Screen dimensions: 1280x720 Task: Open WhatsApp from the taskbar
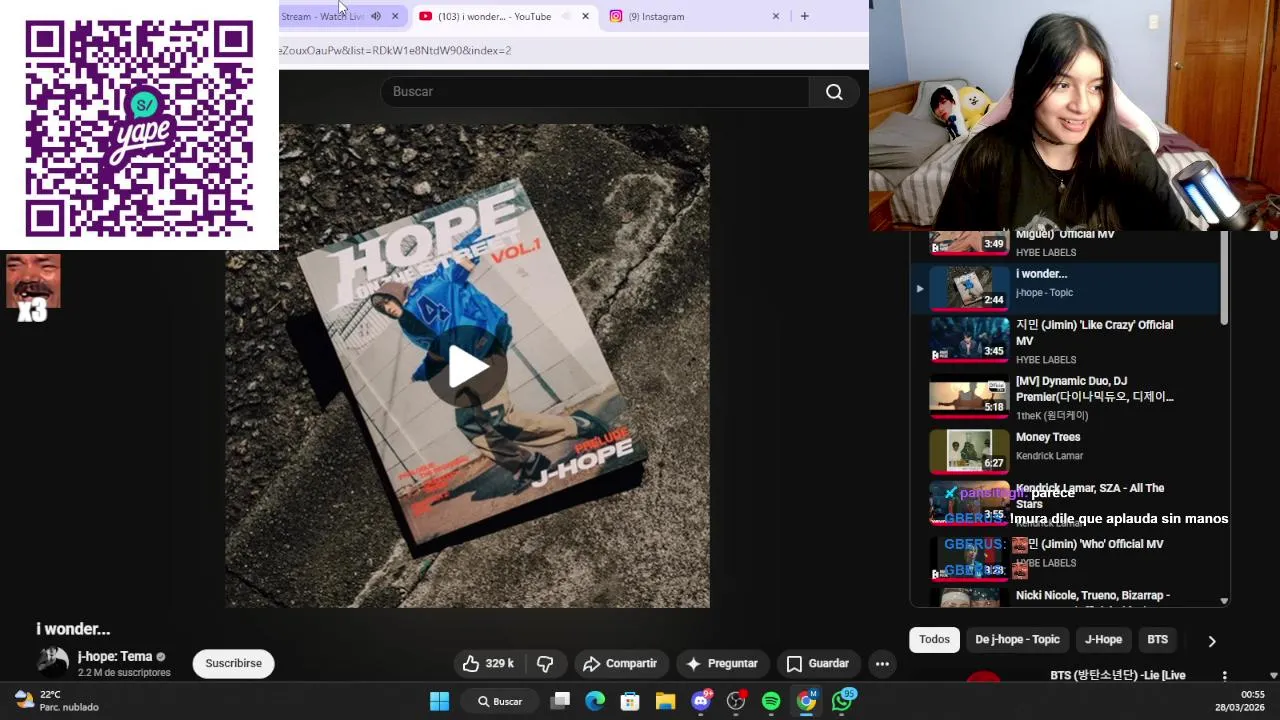click(842, 701)
